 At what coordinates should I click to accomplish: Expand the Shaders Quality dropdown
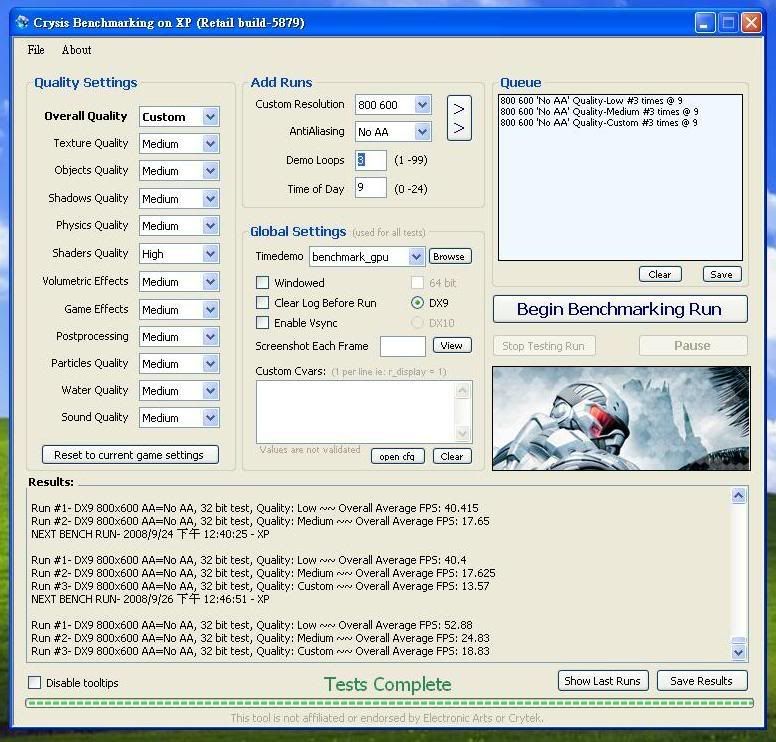211,254
